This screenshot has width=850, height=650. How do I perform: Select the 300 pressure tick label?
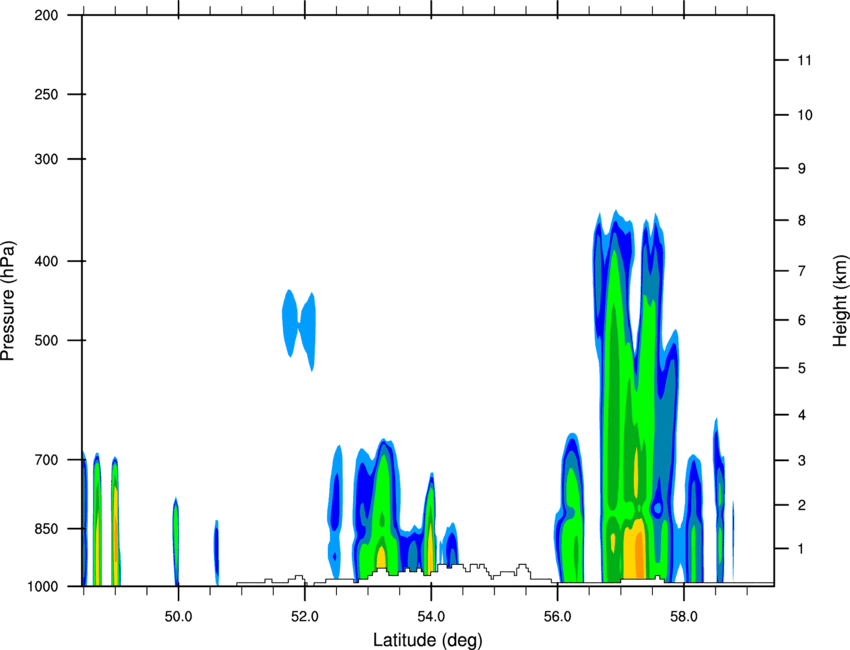[x=46, y=159]
